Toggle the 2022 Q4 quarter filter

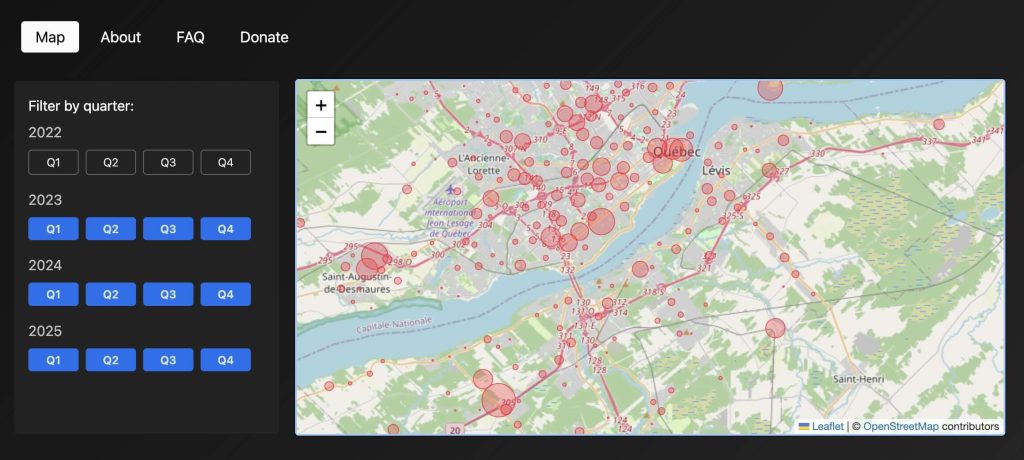coord(225,163)
